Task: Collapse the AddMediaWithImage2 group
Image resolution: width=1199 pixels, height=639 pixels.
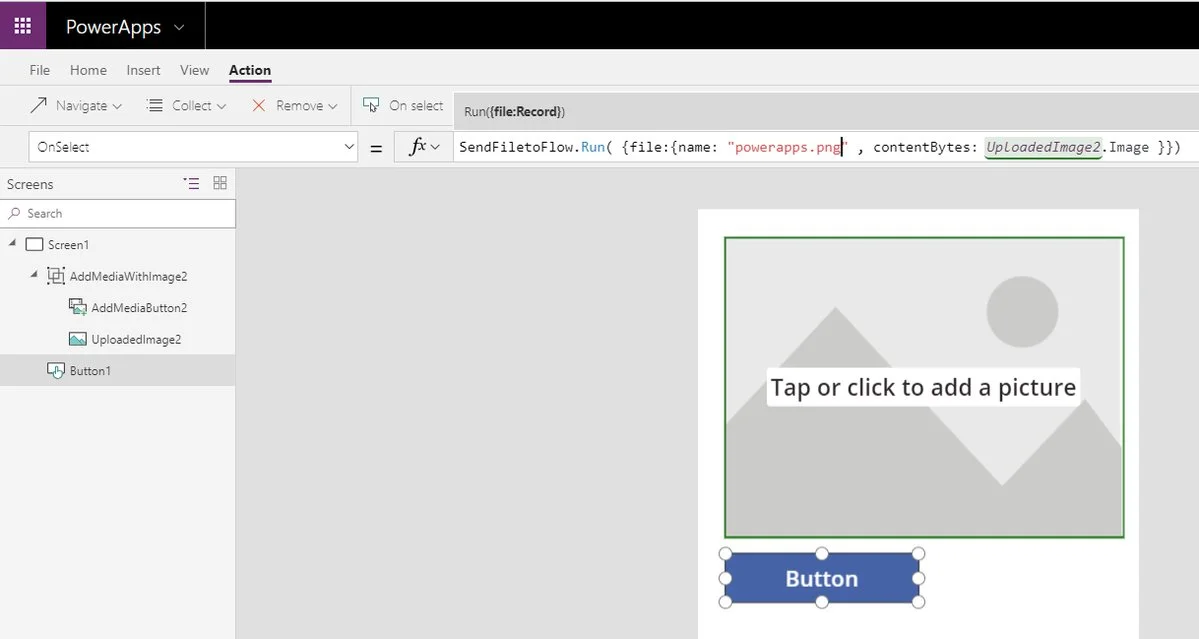Action: (x=35, y=276)
